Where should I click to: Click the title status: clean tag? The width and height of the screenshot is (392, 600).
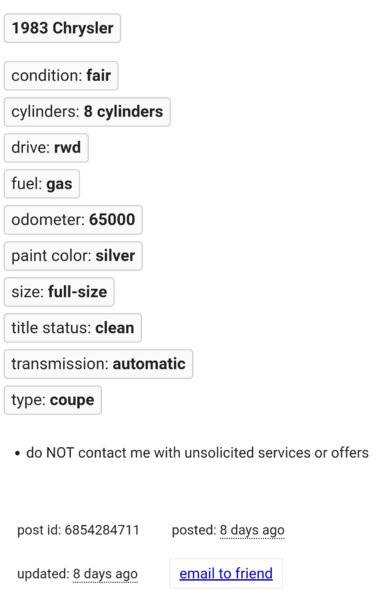point(73,328)
